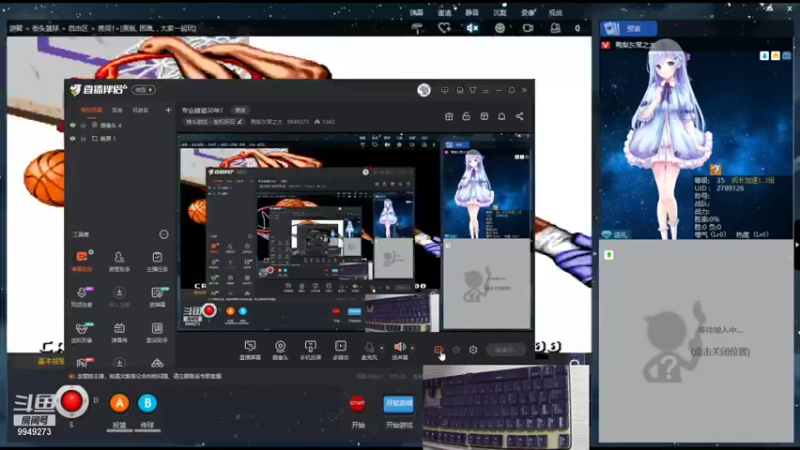Click the user avatar in companion title bar
This screenshot has height=450, width=800.
tap(423, 90)
